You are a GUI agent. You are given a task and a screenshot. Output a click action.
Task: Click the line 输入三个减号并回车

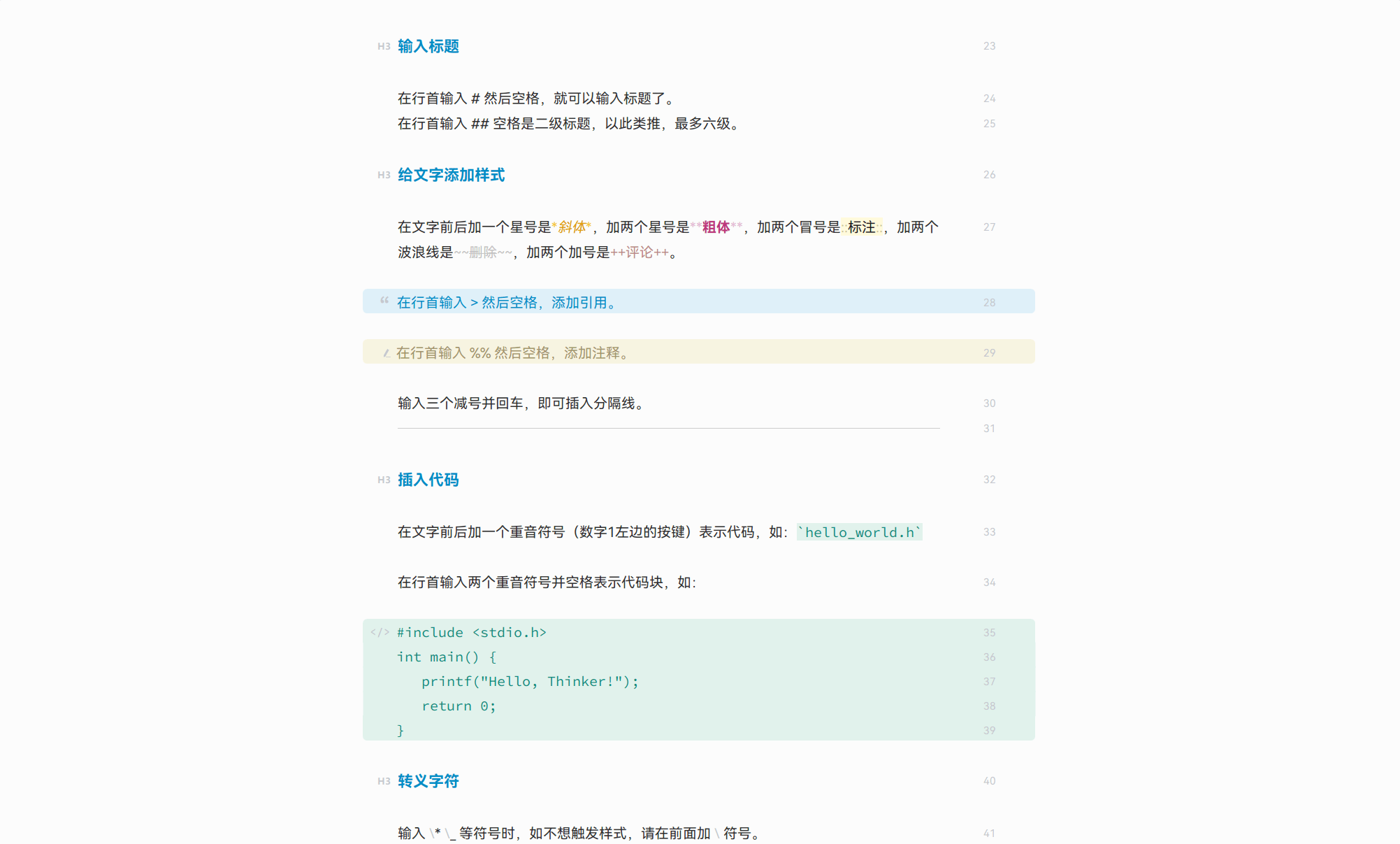pos(523,403)
